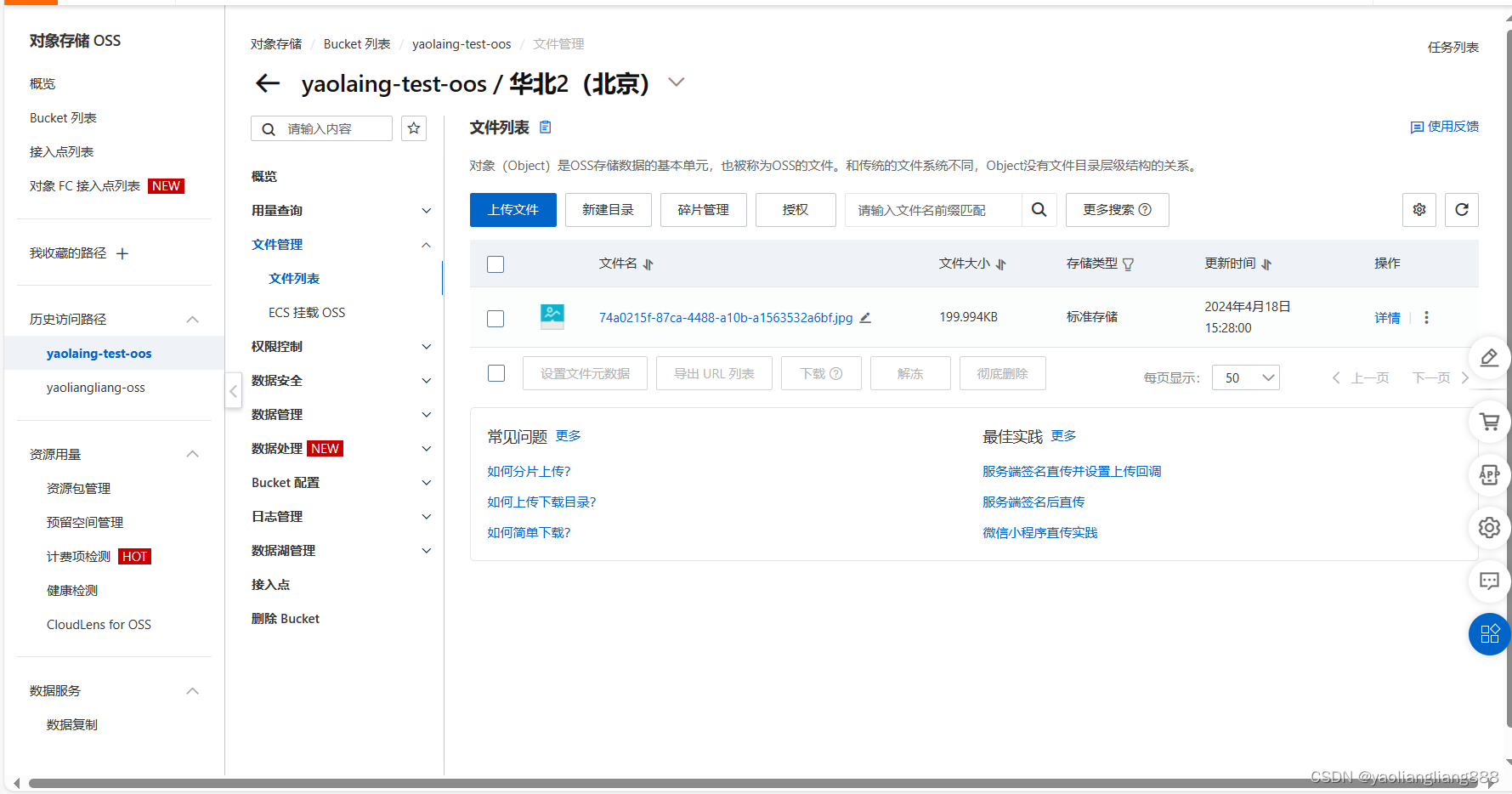The height and width of the screenshot is (794, 1512).
Task: Click the back arrow beside bucket name
Action: tap(268, 83)
